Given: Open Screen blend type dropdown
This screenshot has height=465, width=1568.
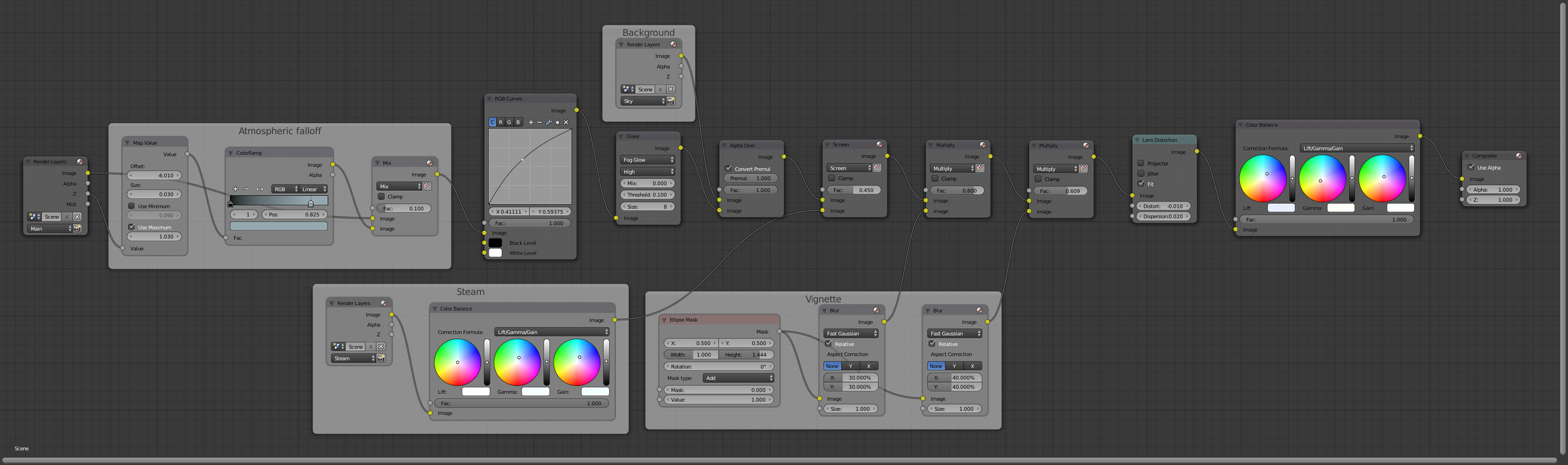Looking at the screenshot, I should 849,168.
